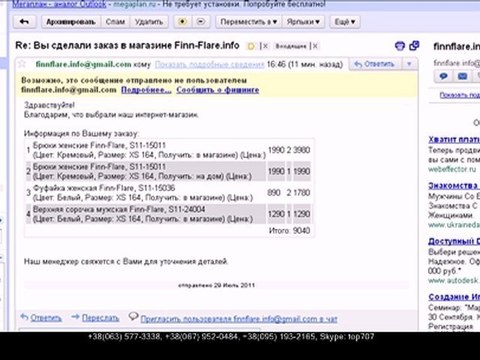Star the message from finnflare.info
Image resolution: width=480 pixels, height=360 pixels.
pos(22,64)
